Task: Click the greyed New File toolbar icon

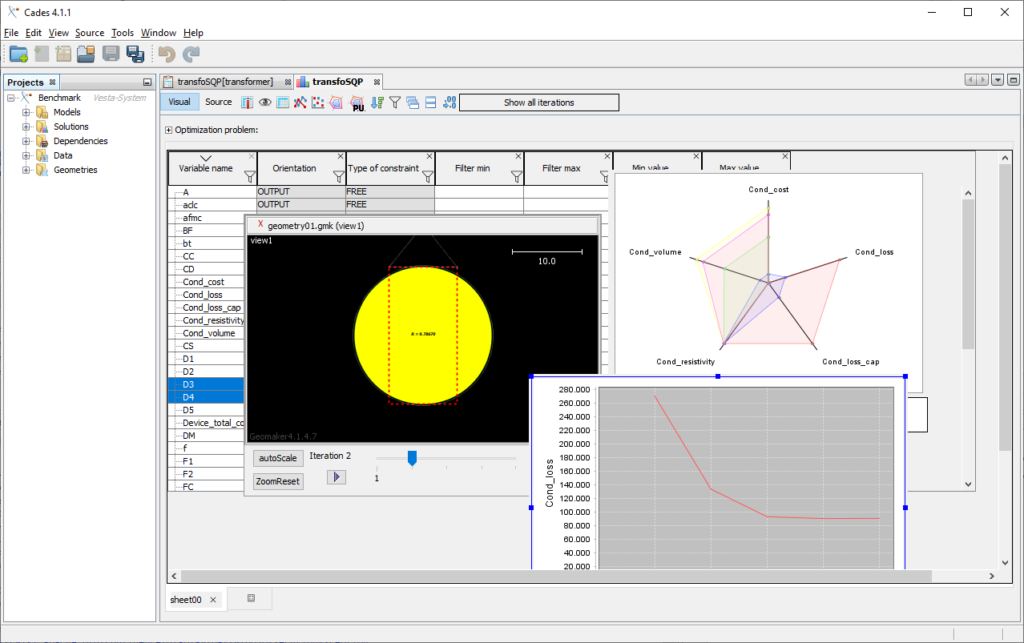Action: point(42,54)
